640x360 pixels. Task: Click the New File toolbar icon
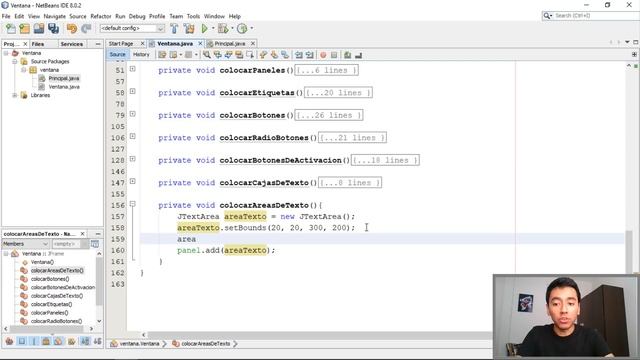[x=11, y=29]
